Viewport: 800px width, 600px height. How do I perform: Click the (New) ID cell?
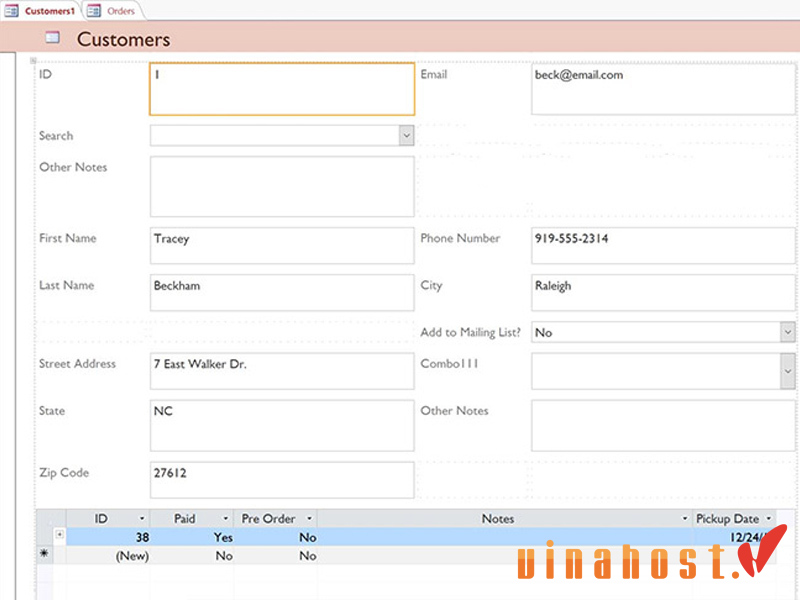click(x=108, y=556)
